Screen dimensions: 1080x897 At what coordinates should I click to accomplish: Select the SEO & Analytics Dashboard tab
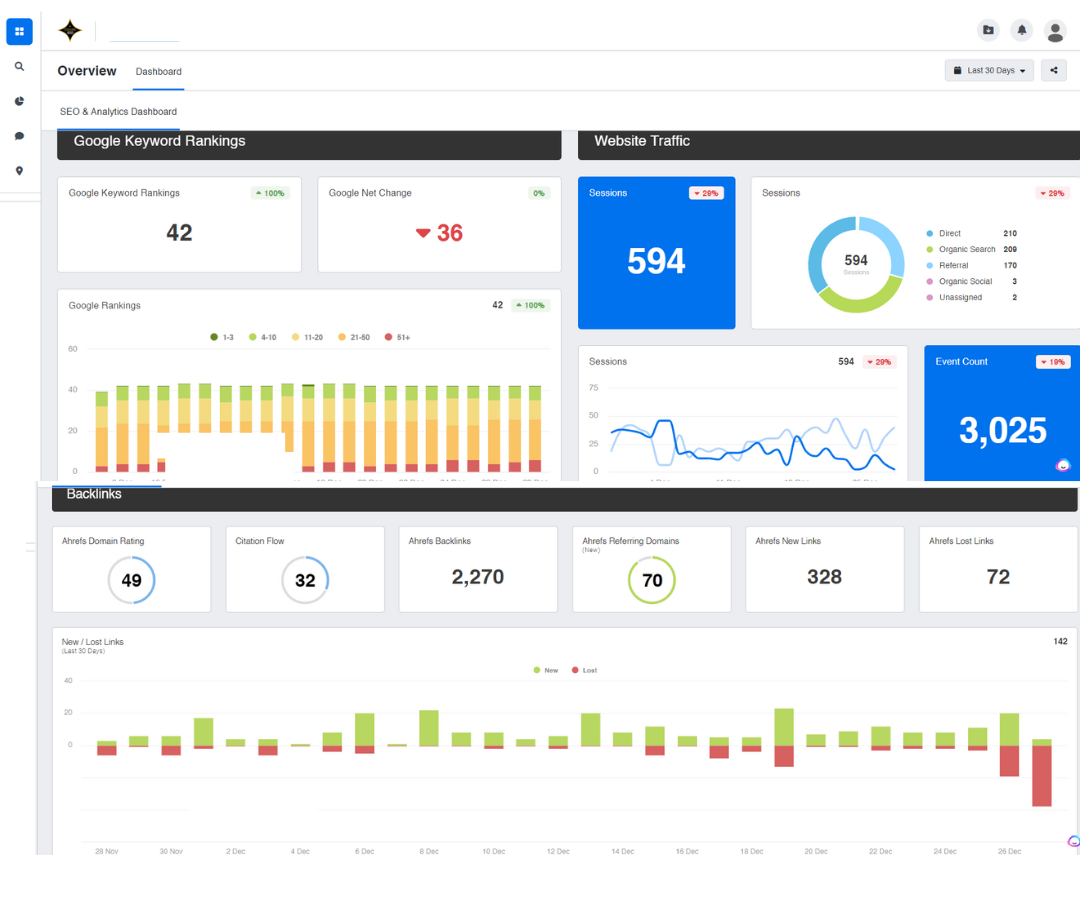[118, 113]
